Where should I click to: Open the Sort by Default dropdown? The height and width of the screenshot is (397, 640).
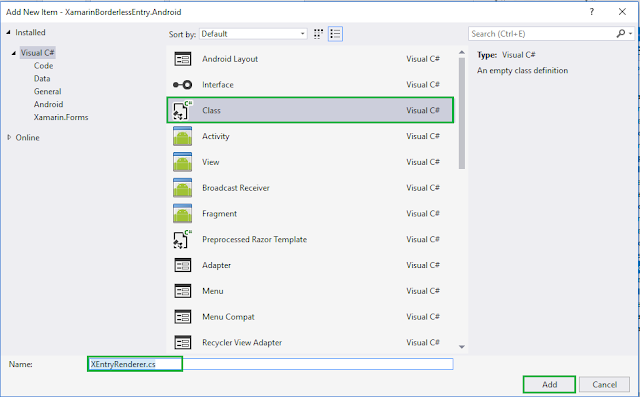[253, 34]
